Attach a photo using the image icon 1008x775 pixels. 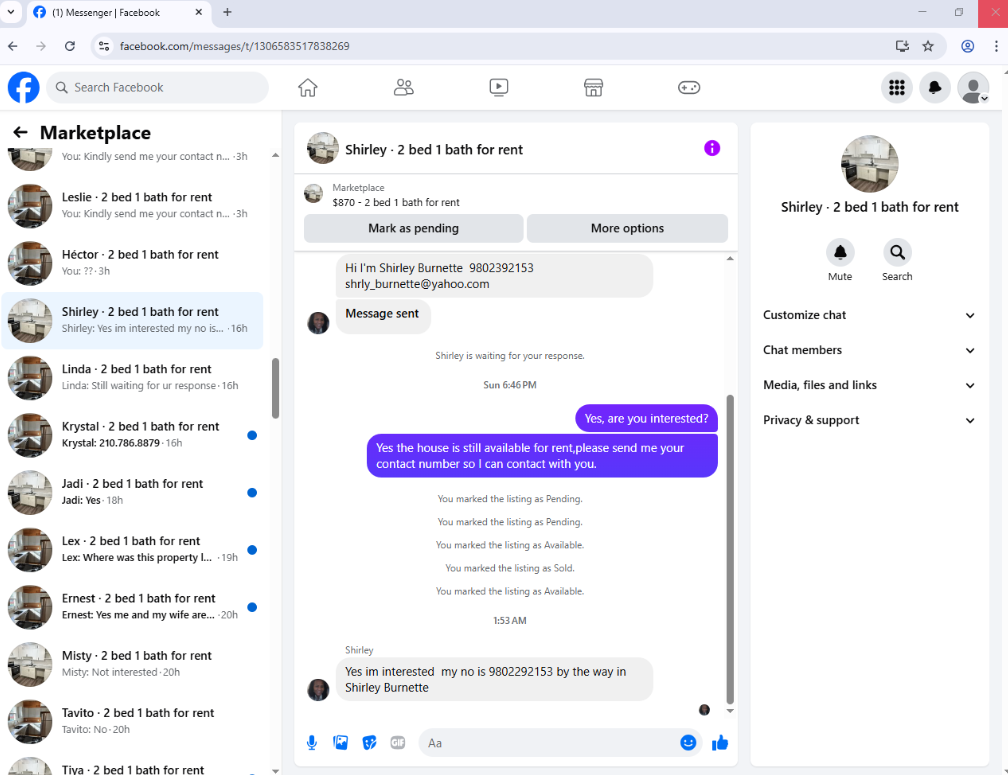[x=340, y=743]
